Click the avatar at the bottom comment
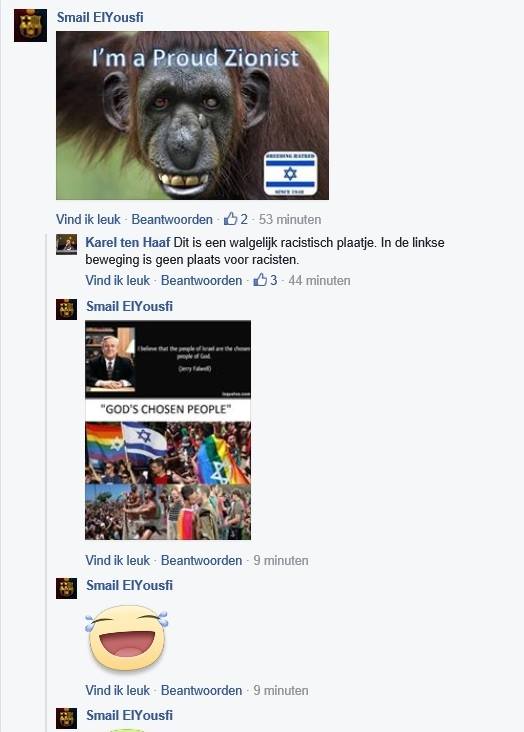The width and height of the screenshot is (524, 732). [x=66, y=718]
